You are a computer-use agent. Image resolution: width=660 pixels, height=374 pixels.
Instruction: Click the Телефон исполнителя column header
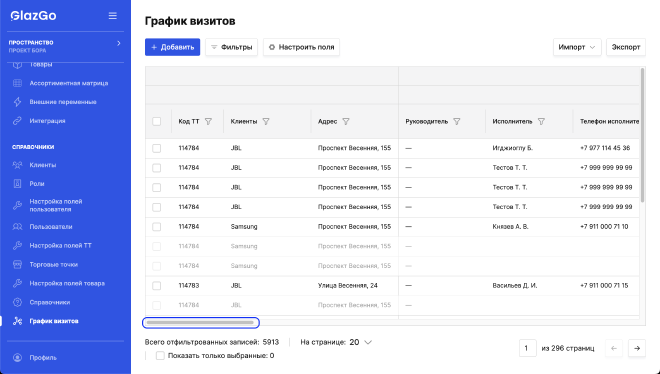[609, 122]
